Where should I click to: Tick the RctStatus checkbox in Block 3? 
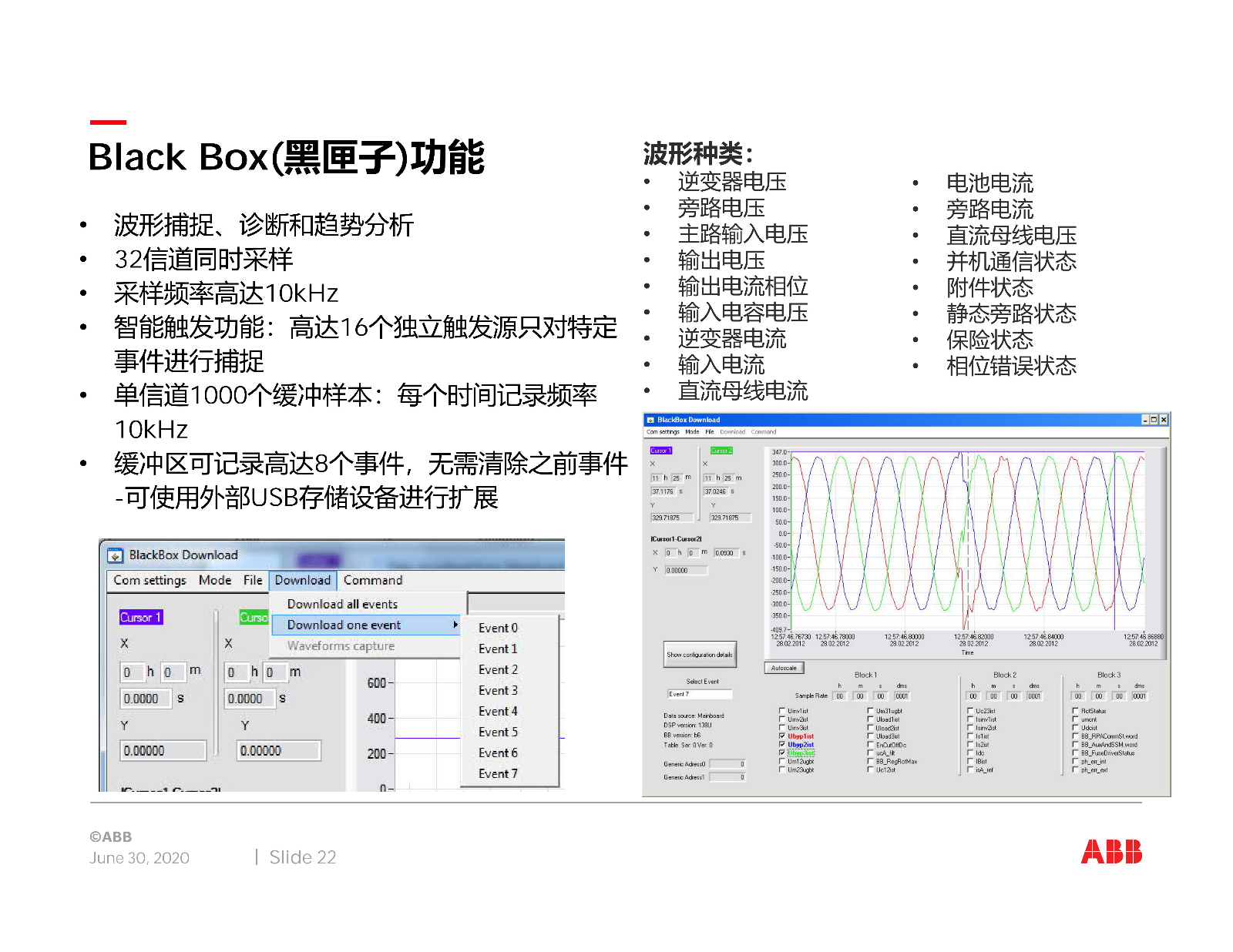[1075, 711]
